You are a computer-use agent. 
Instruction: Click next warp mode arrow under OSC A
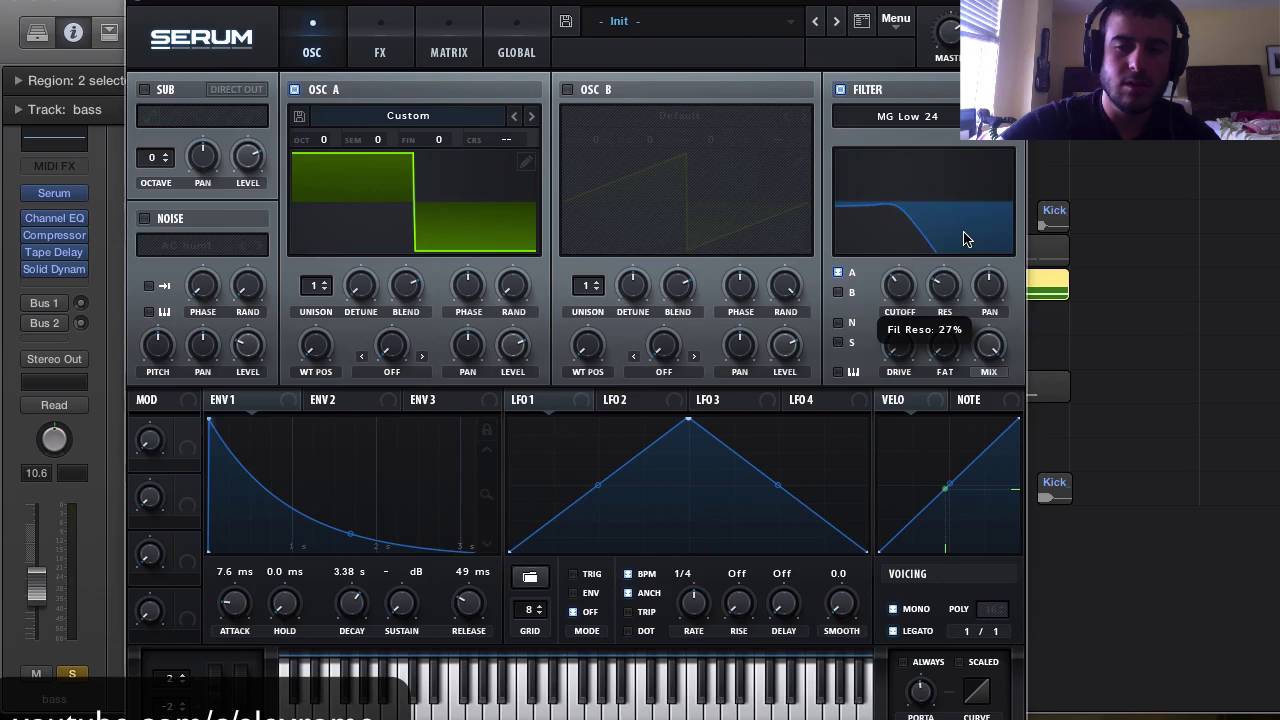tap(422, 356)
